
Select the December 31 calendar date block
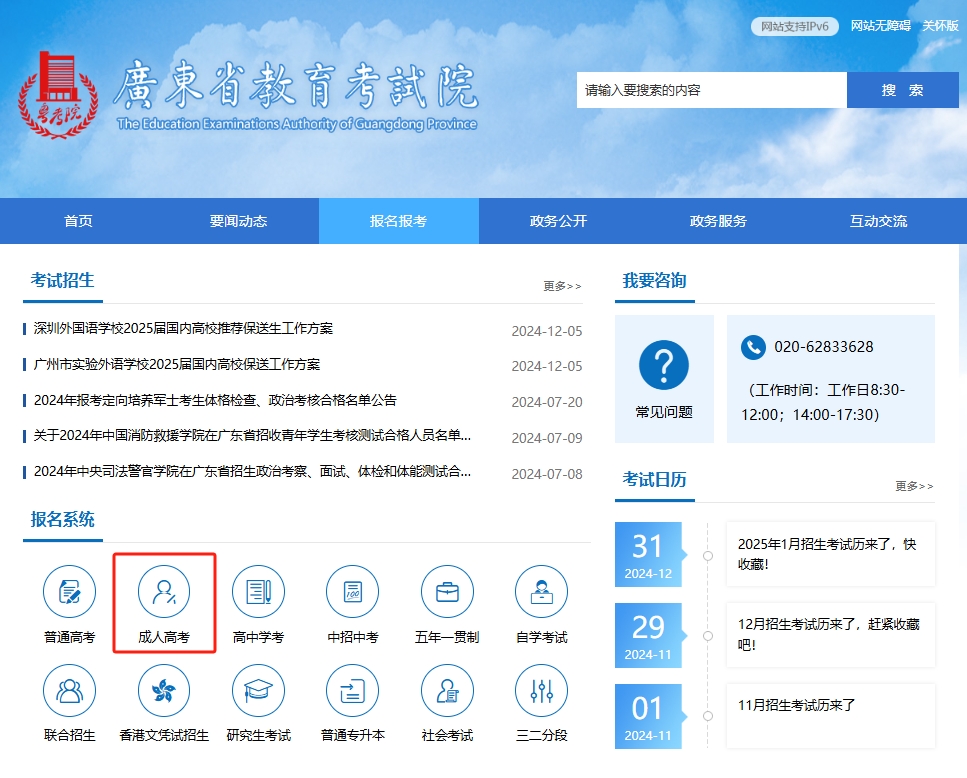pyautogui.click(x=650, y=554)
